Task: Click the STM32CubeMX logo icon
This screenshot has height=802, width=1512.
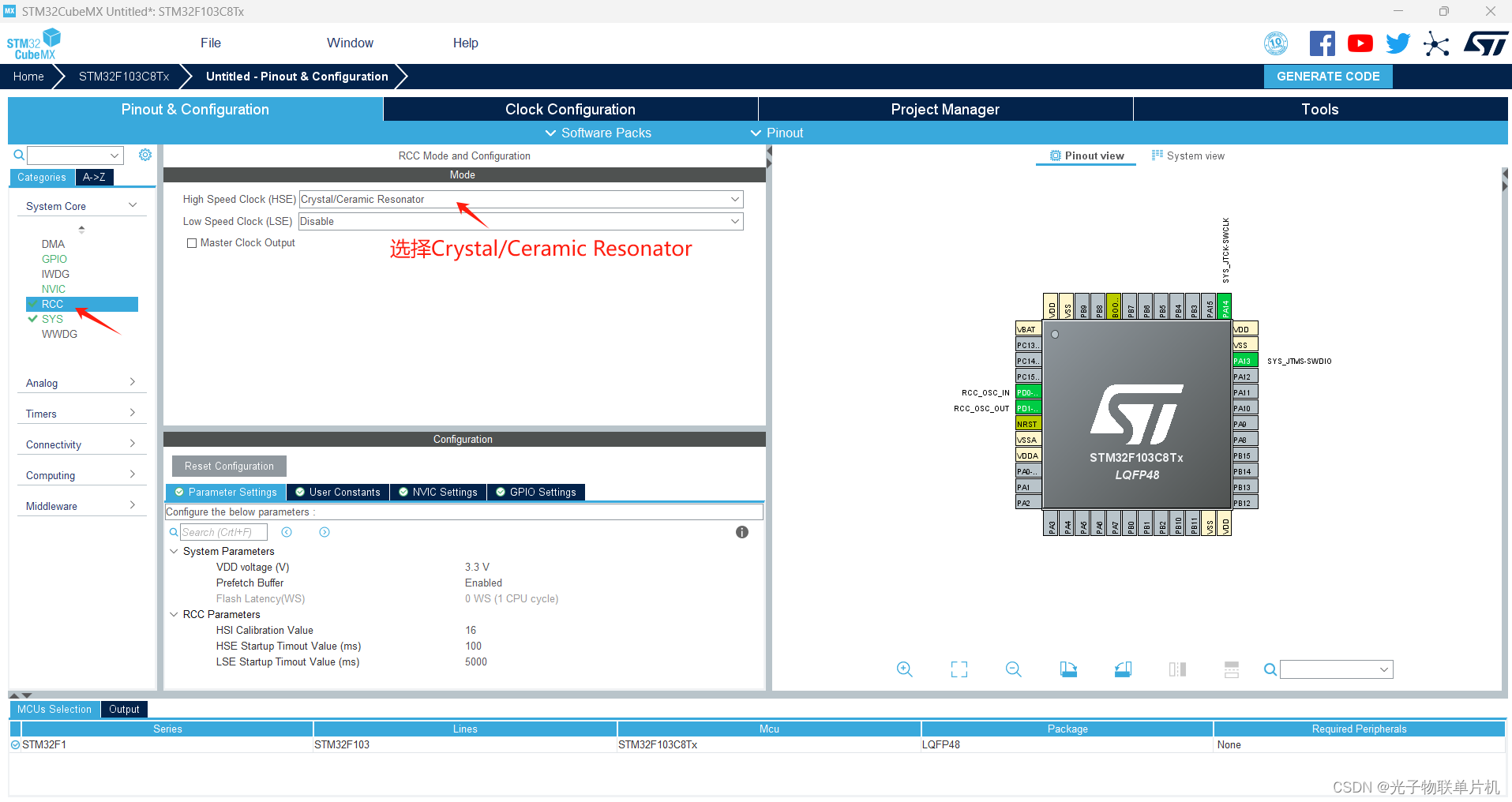Action: (x=34, y=43)
